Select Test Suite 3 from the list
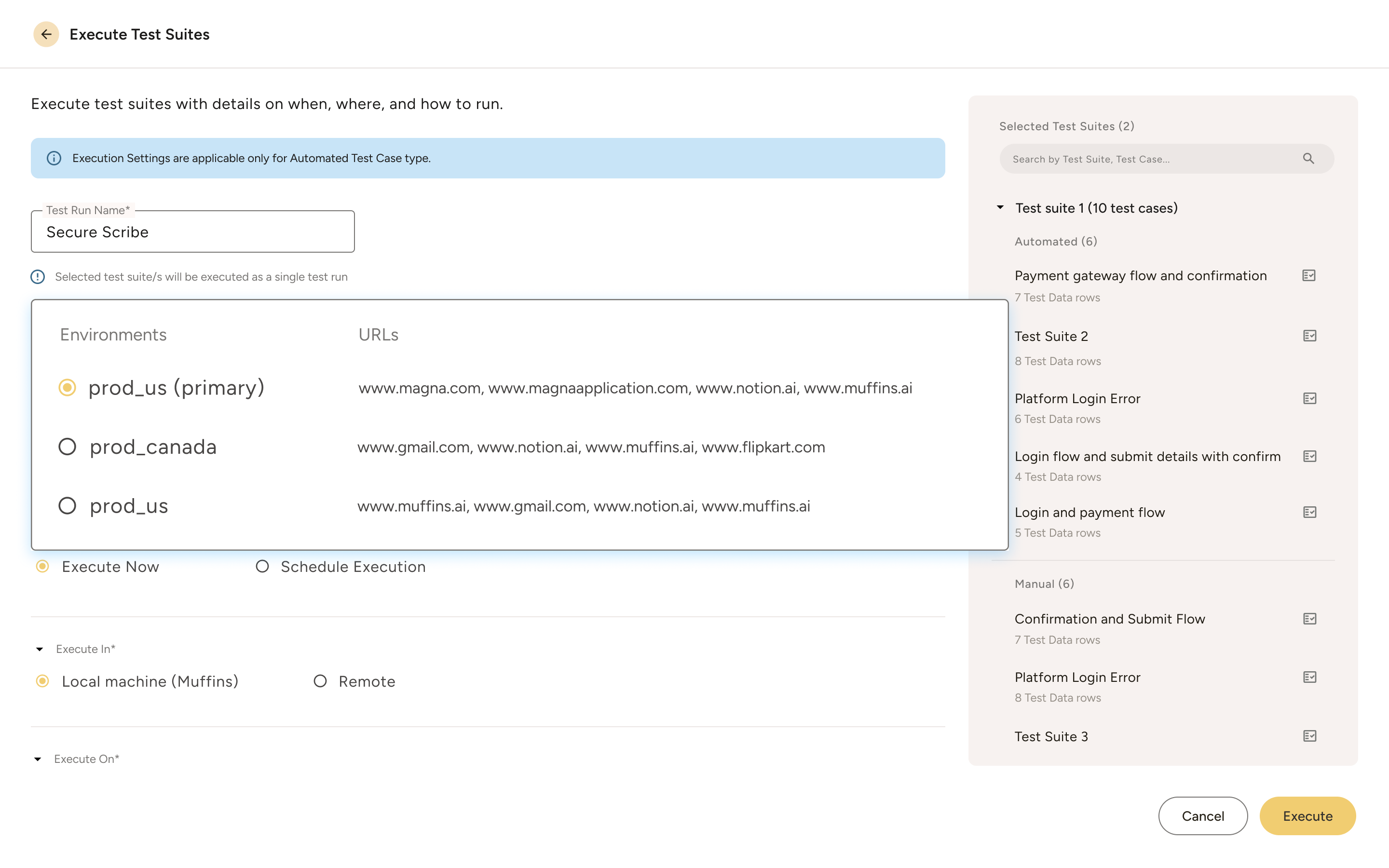1389x868 pixels. pos(1050,736)
